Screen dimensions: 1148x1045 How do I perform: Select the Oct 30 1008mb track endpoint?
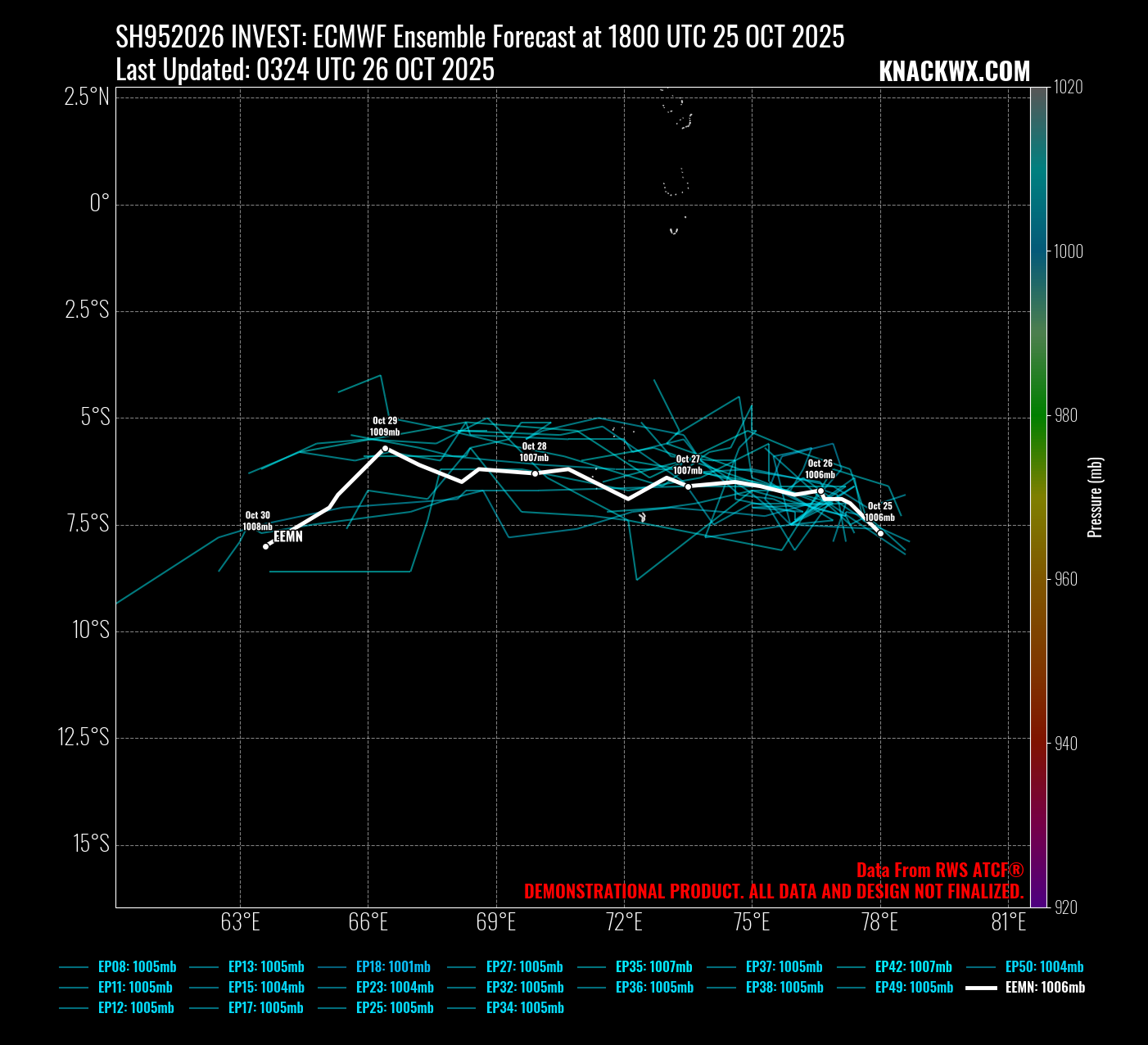click(x=265, y=546)
